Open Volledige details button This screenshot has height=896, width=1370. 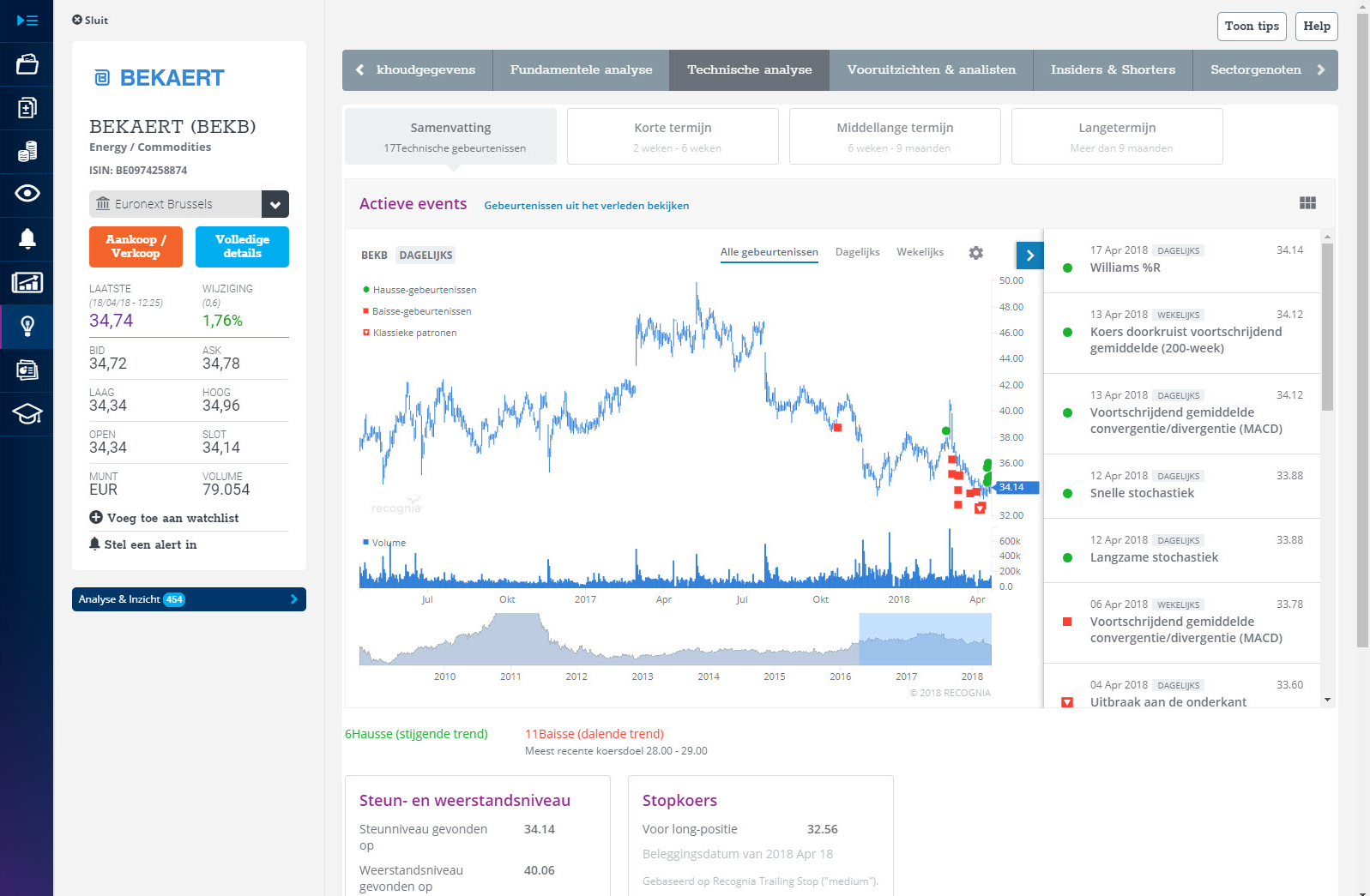click(x=242, y=247)
